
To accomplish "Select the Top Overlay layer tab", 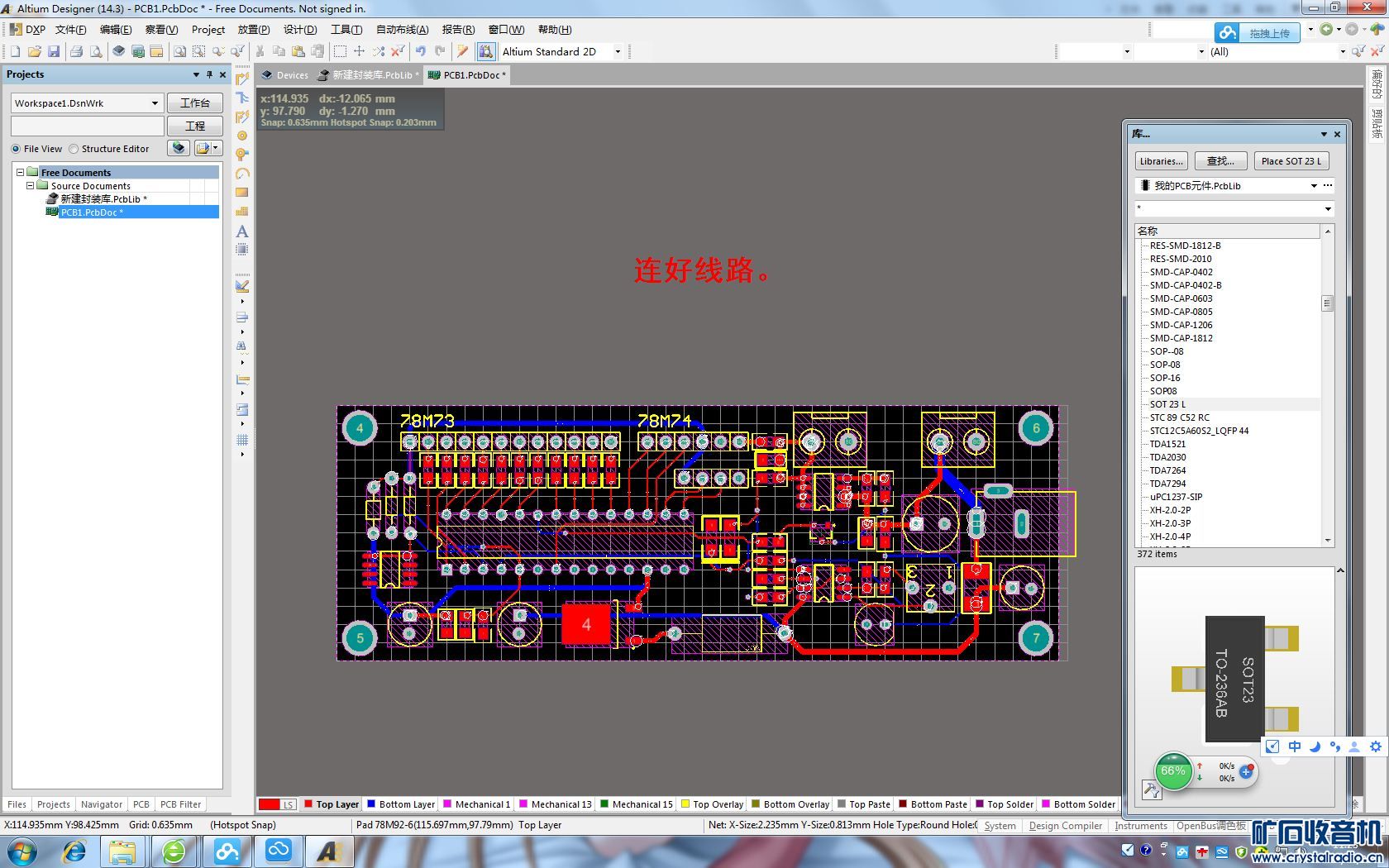I will pos(712,804).
